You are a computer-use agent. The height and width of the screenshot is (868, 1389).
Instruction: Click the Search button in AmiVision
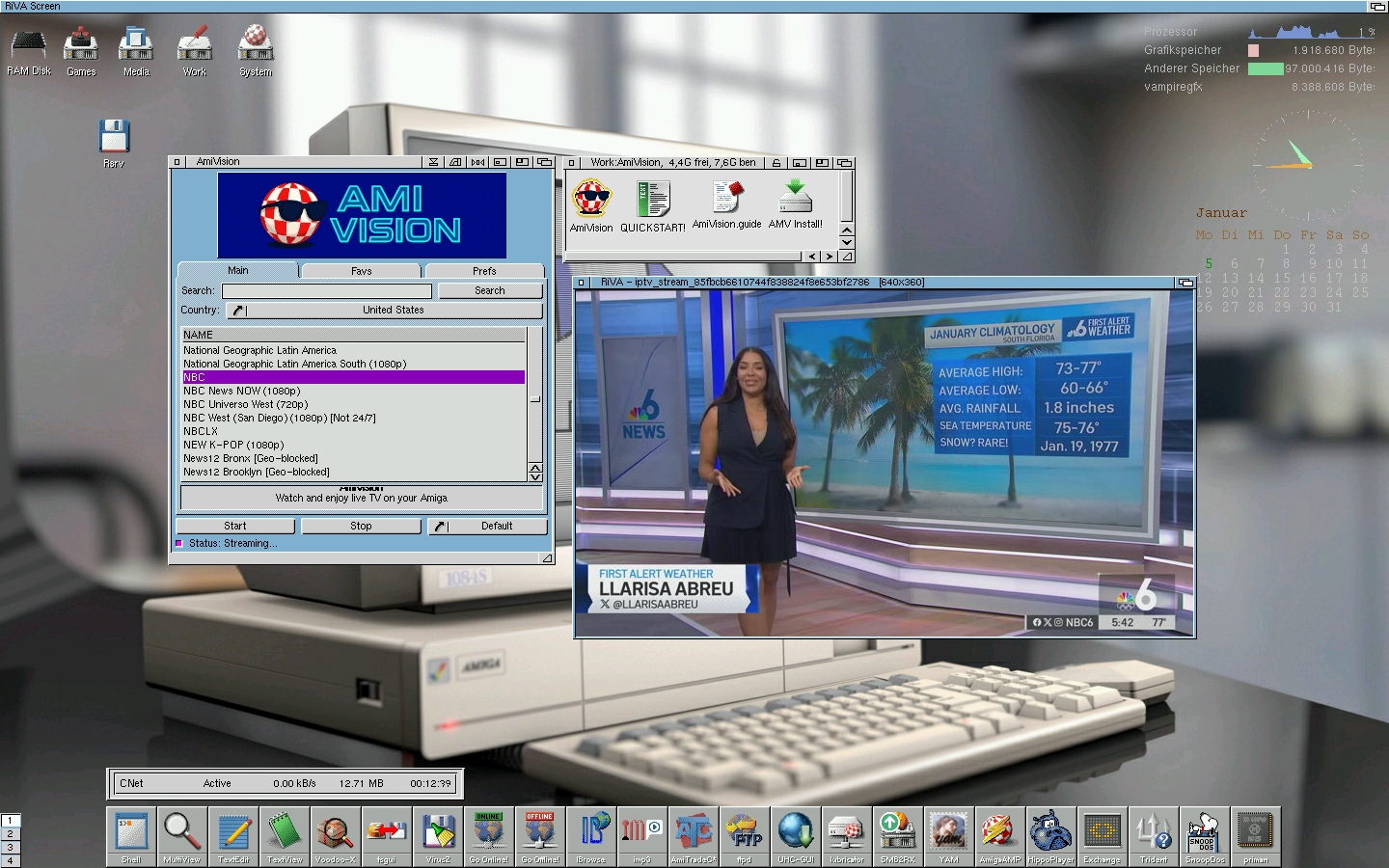(x=490, y=290)
